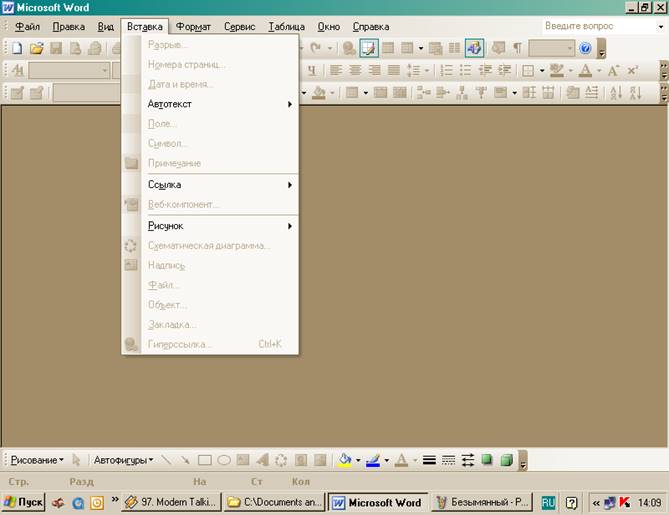Click the 3-D style icon

(506, 461)
